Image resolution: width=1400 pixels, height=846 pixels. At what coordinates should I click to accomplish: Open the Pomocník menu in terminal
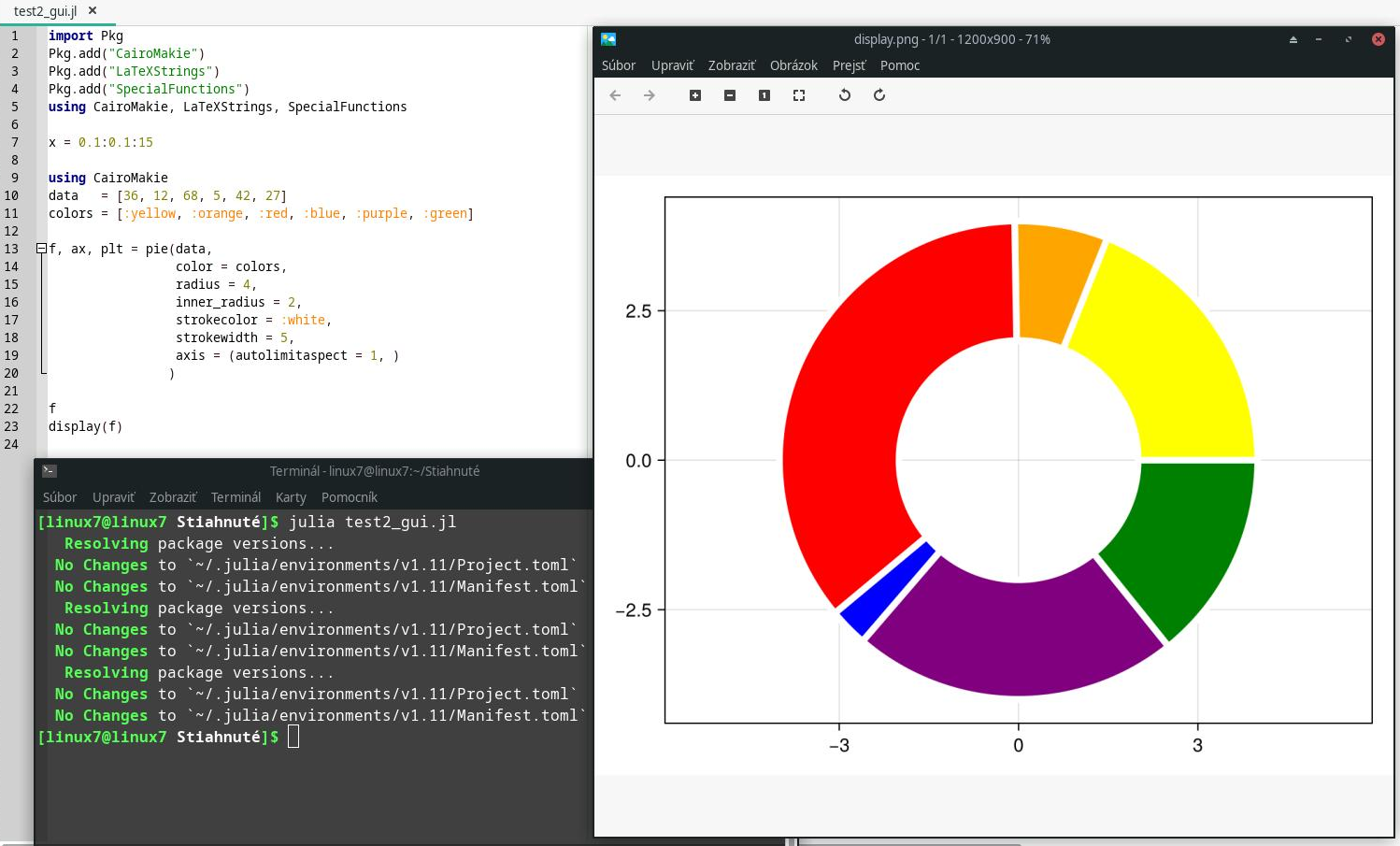click(x=349, y=497)
